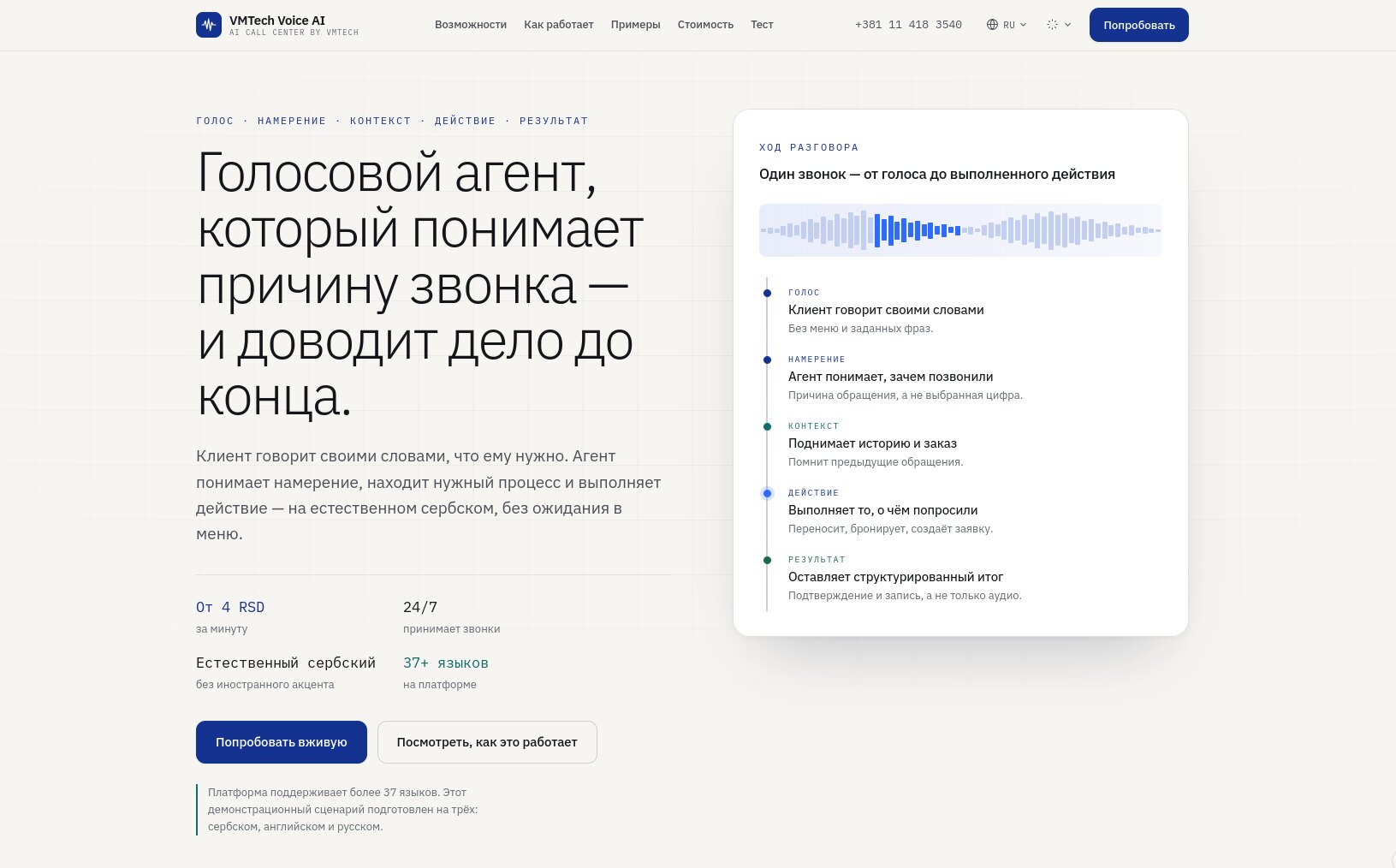
Task: Click the 'AI CALL CENTER BY VMTECH' tagline
Action: (x=294, y=33)
